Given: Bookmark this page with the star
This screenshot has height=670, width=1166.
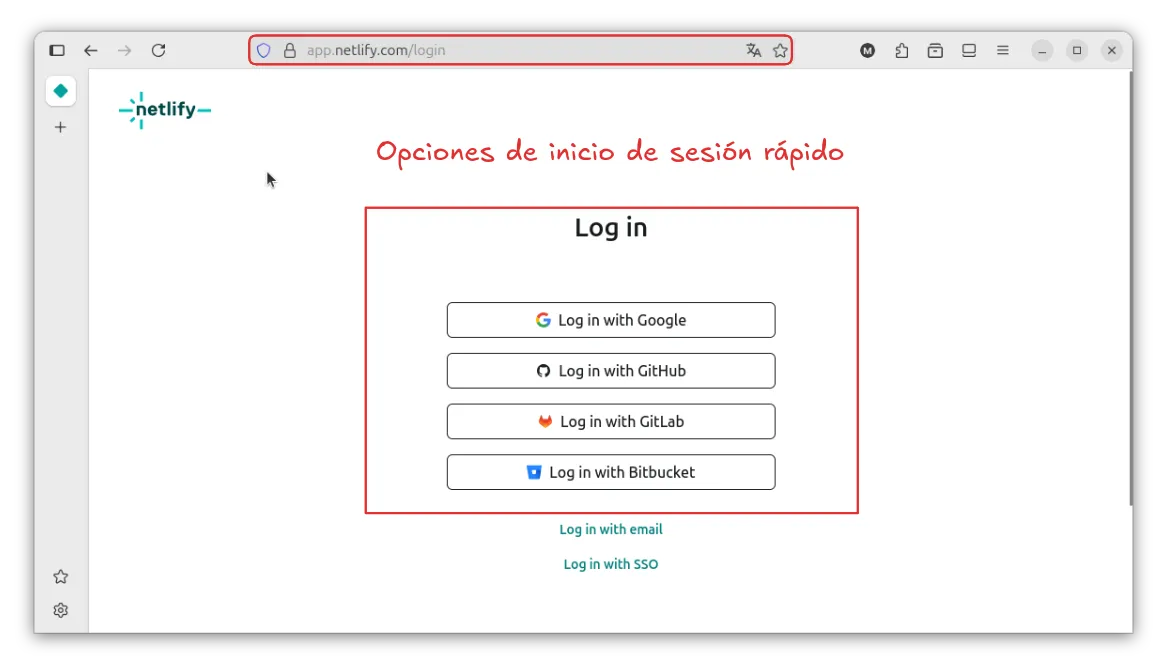Looking at the screenshot, I should click(780, 50).
